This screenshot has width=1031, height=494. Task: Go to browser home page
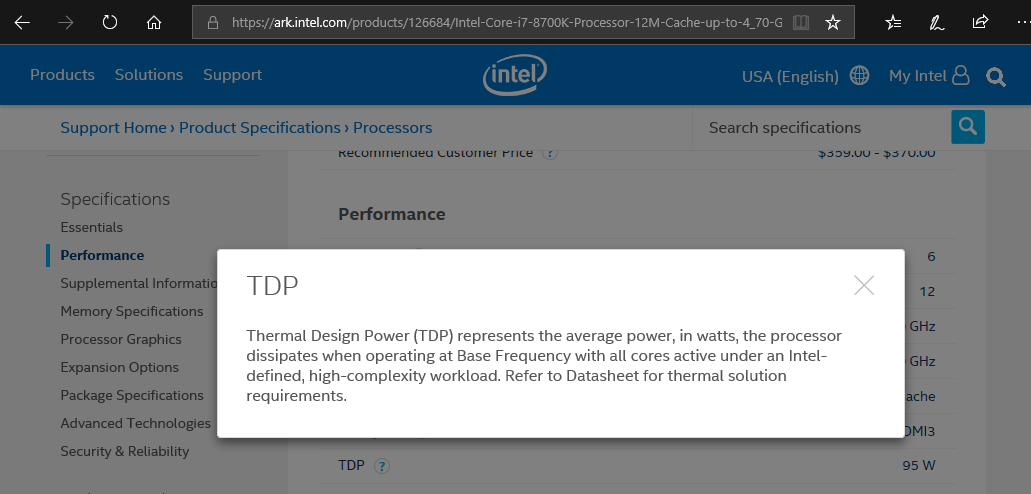tap(154, 22)
